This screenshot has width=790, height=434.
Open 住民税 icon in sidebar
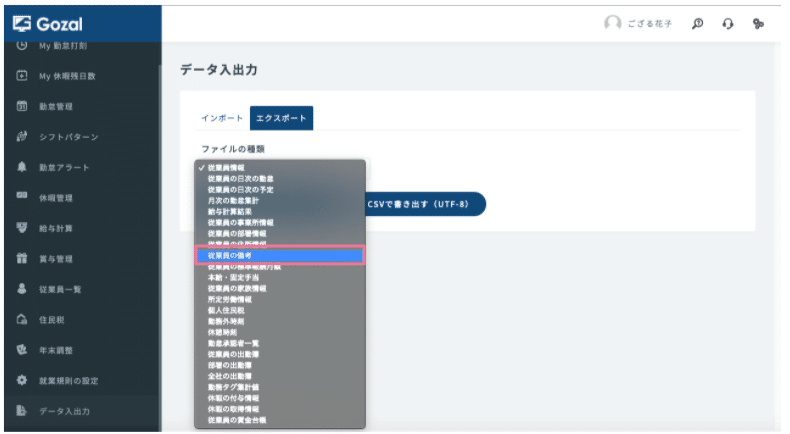pyautogui.click(x=22, y=319)
